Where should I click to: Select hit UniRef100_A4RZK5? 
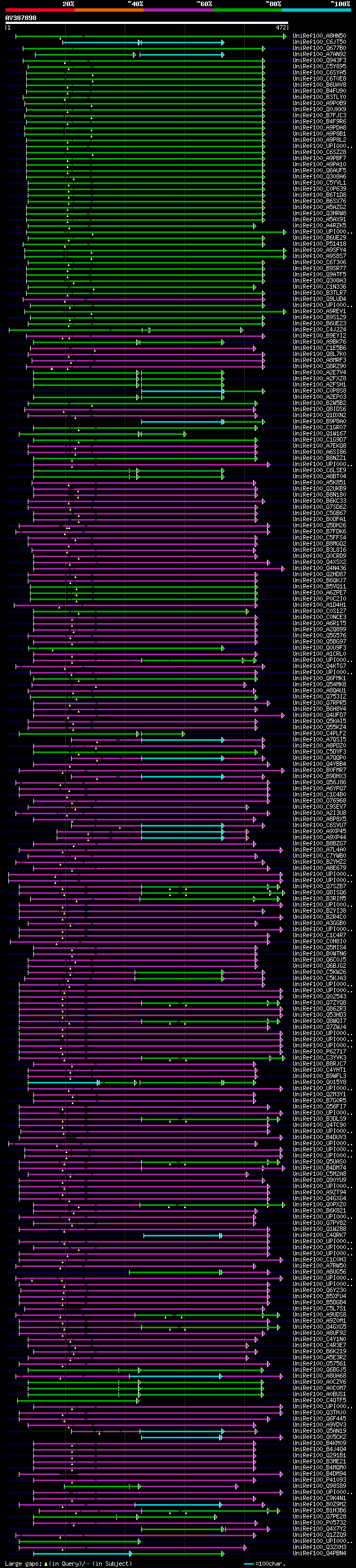click(319, 226)
